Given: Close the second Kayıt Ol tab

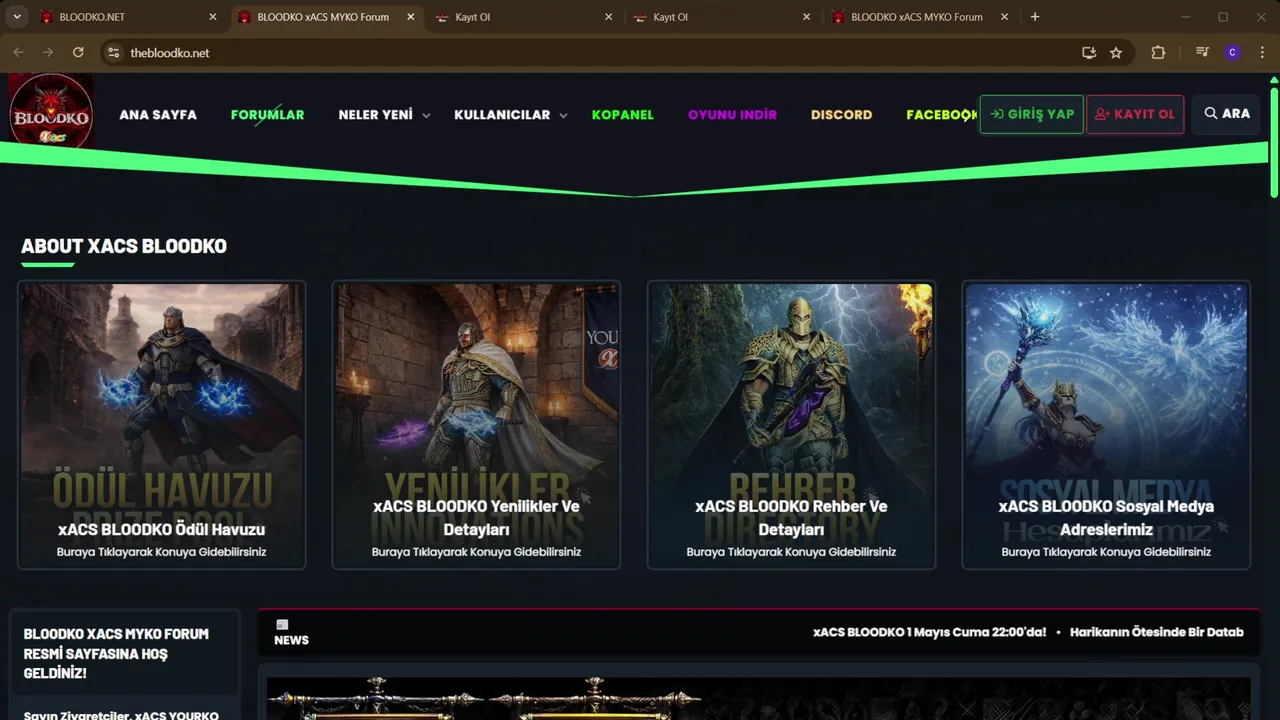Looking at the screenshot, I should tap(806, 17).
